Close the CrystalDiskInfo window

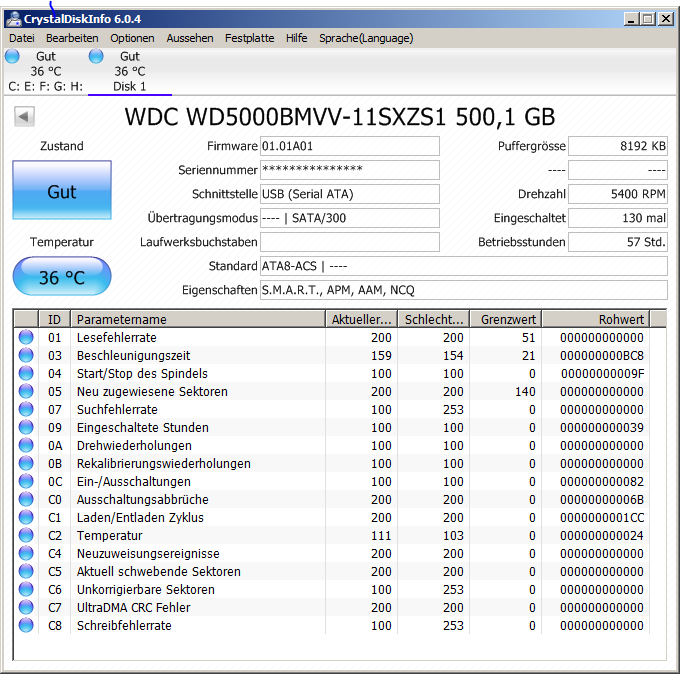666,19
